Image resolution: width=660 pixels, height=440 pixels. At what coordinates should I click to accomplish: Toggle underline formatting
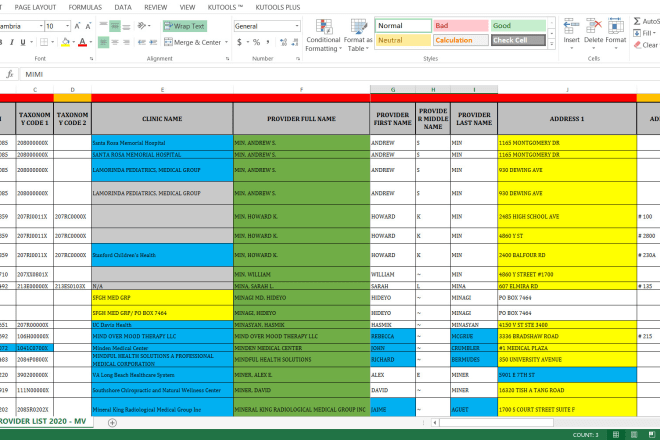click(x=23, y=42)
